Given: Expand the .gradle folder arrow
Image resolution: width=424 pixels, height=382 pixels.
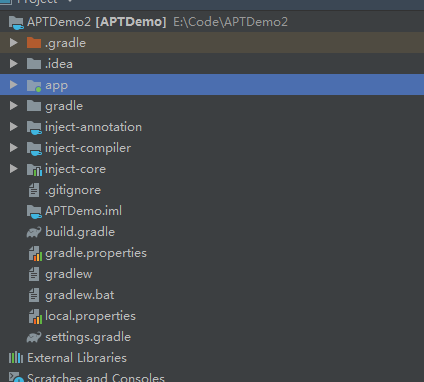Looking at the screenshot, I should click(14, 43).
